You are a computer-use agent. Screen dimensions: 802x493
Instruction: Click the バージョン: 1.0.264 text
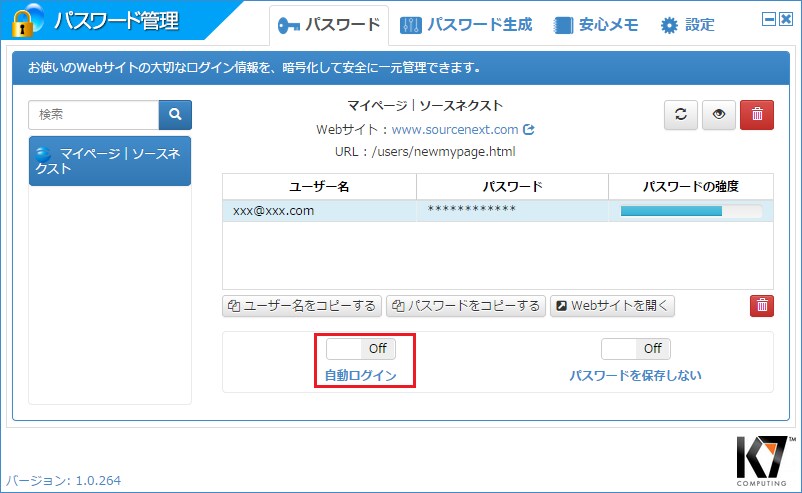[x=63, y=480]
